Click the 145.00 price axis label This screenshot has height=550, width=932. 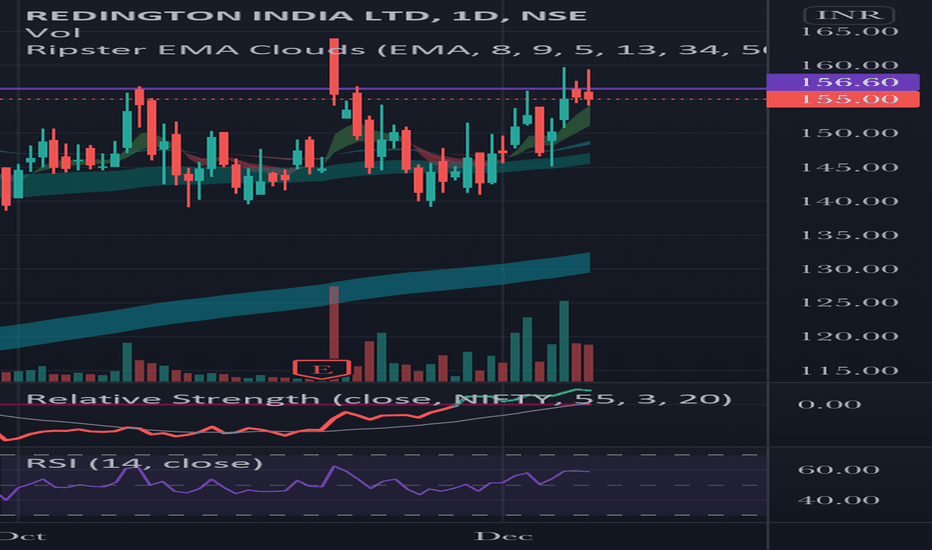(x=849, y=168)
